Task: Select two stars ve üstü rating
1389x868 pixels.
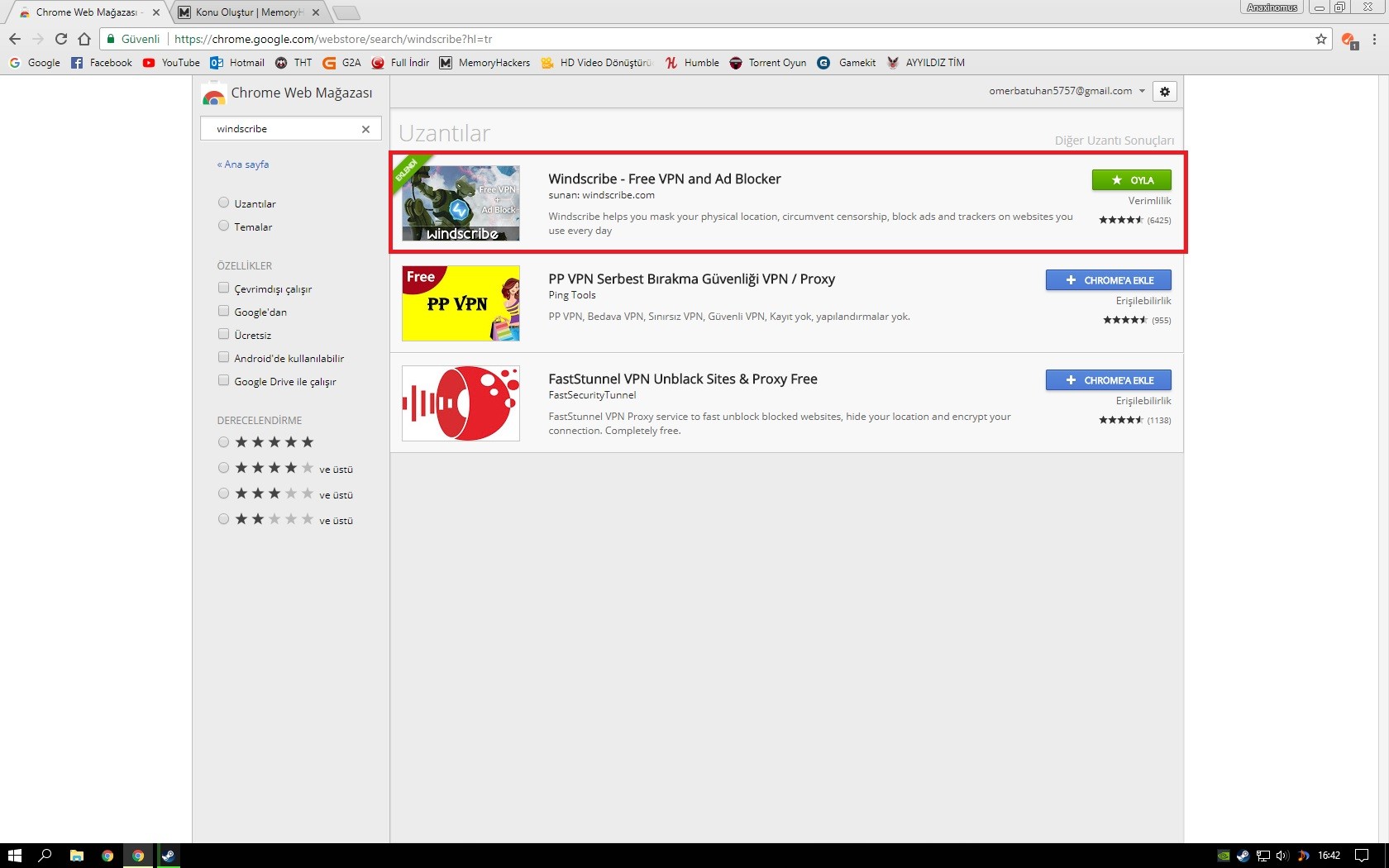Action: click(x=223, y=519)
